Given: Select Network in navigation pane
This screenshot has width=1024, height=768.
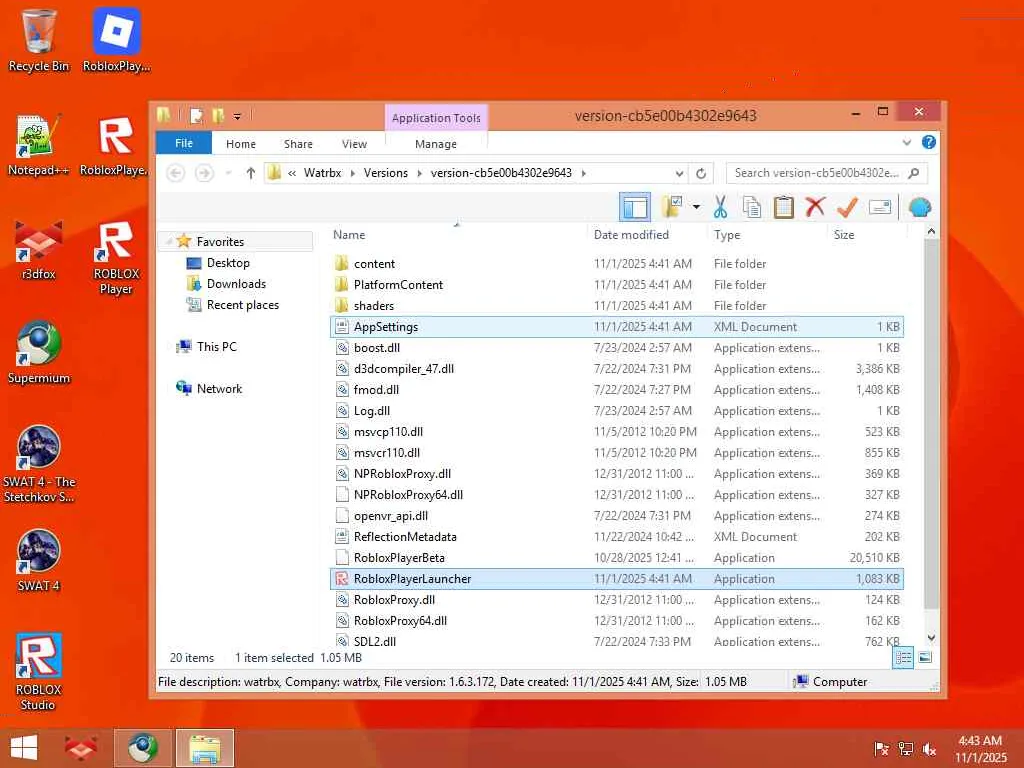Looking at the screenshot, I should [x=219, y=389].
